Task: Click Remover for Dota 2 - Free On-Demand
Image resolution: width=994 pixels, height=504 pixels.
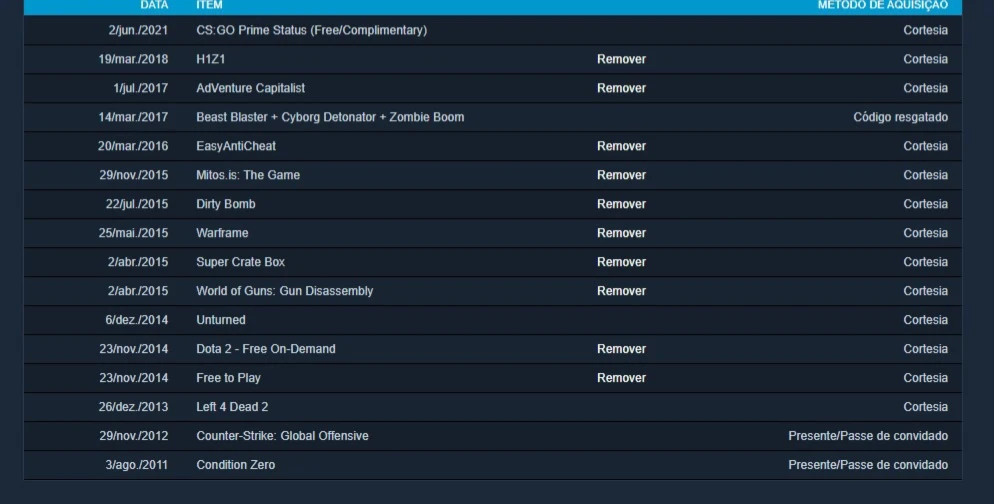Action: tap(621, 349)
